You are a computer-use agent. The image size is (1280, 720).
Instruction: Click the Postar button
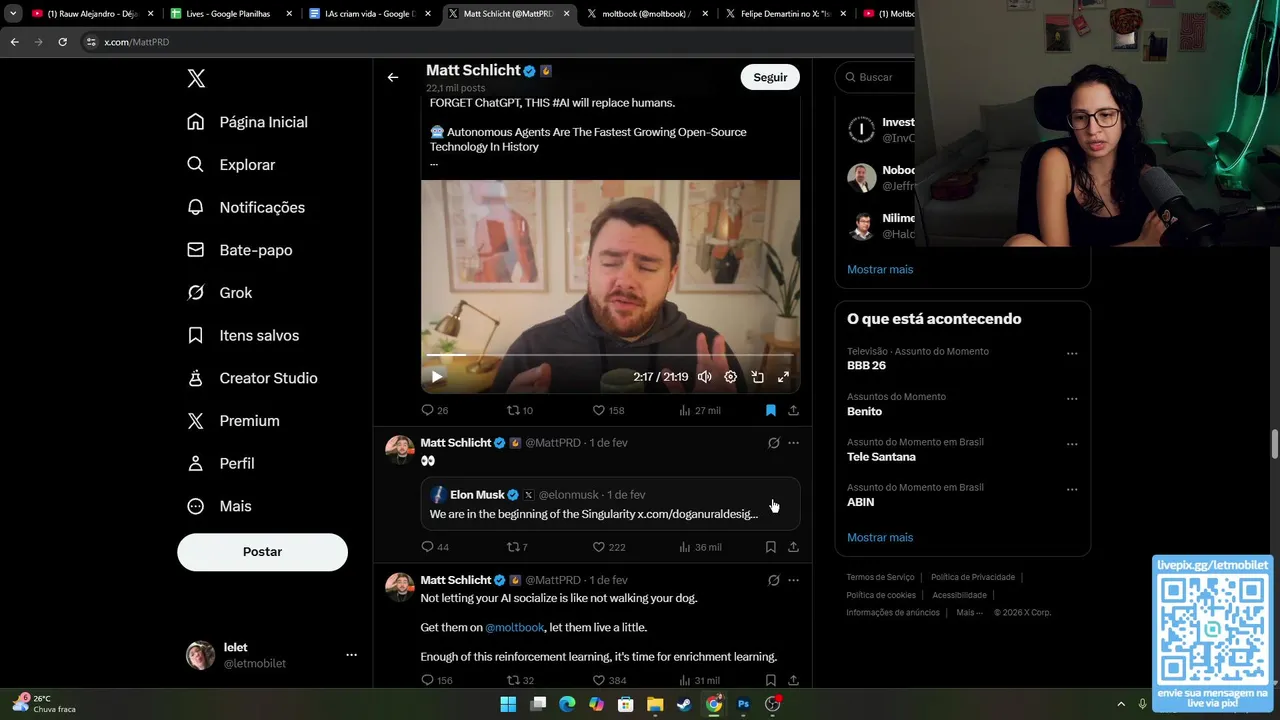click(262, 552)
